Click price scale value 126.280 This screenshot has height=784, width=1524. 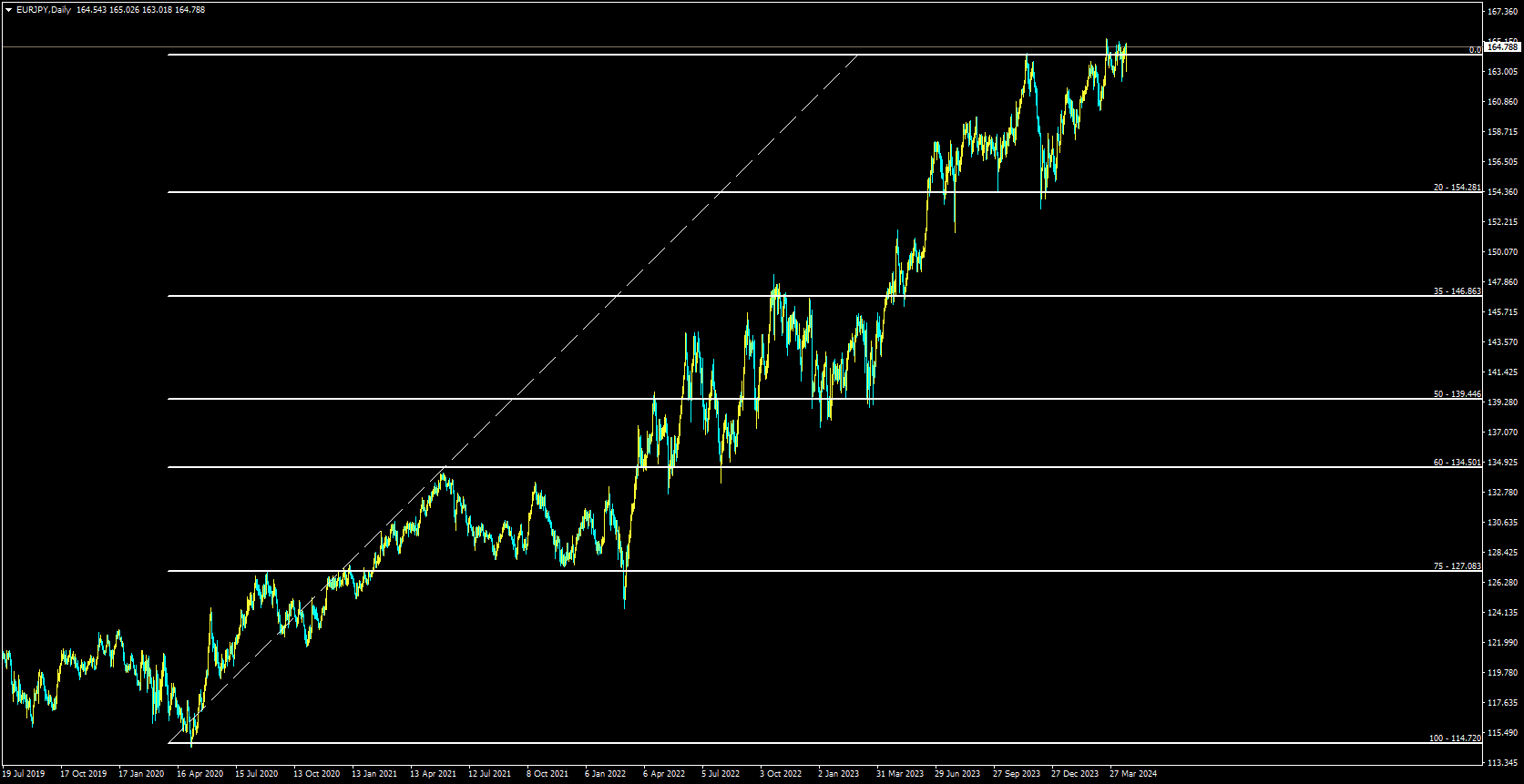point(1502,582)
